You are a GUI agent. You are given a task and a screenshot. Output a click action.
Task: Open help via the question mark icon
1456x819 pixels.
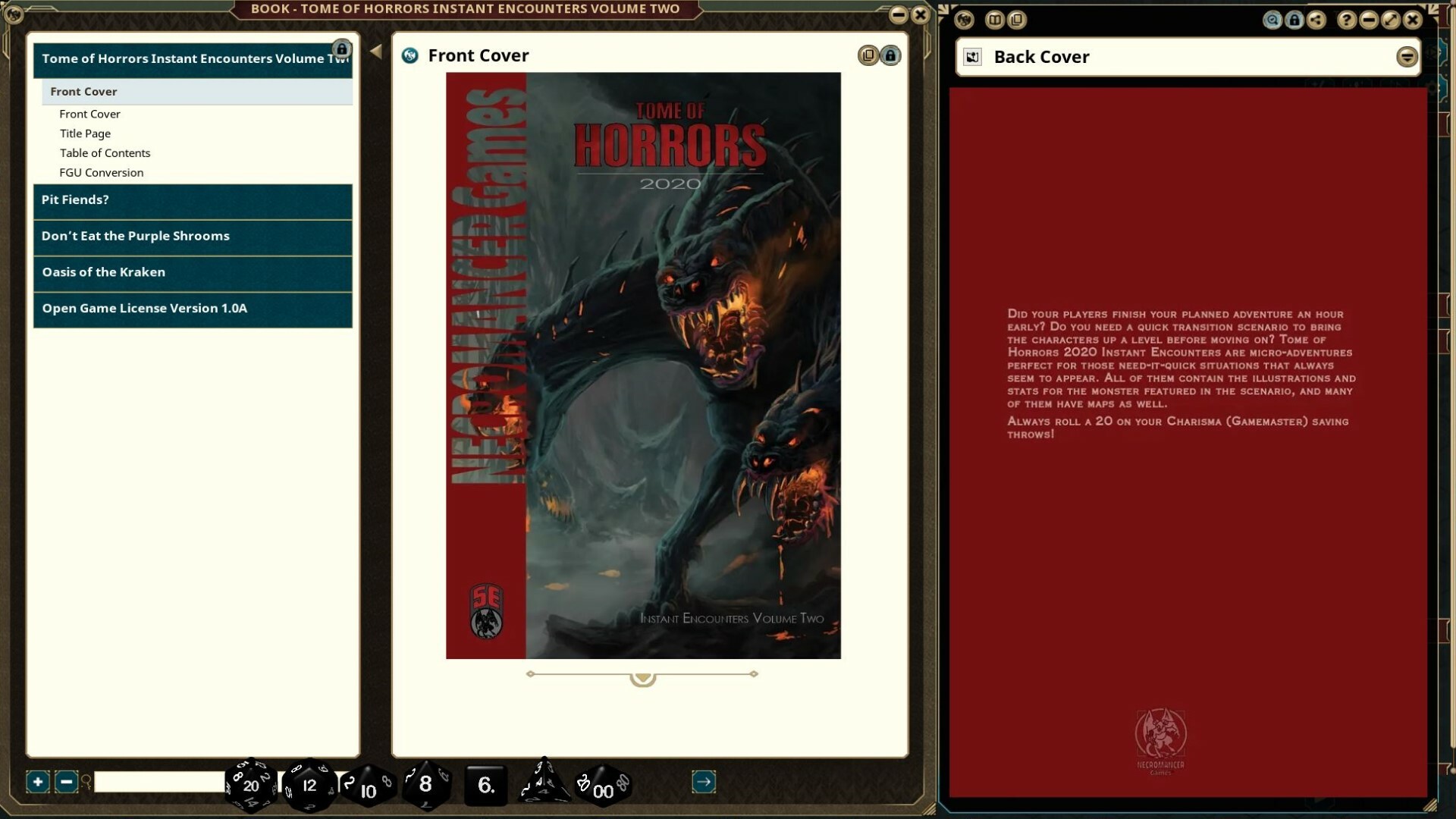point(1346,19)
